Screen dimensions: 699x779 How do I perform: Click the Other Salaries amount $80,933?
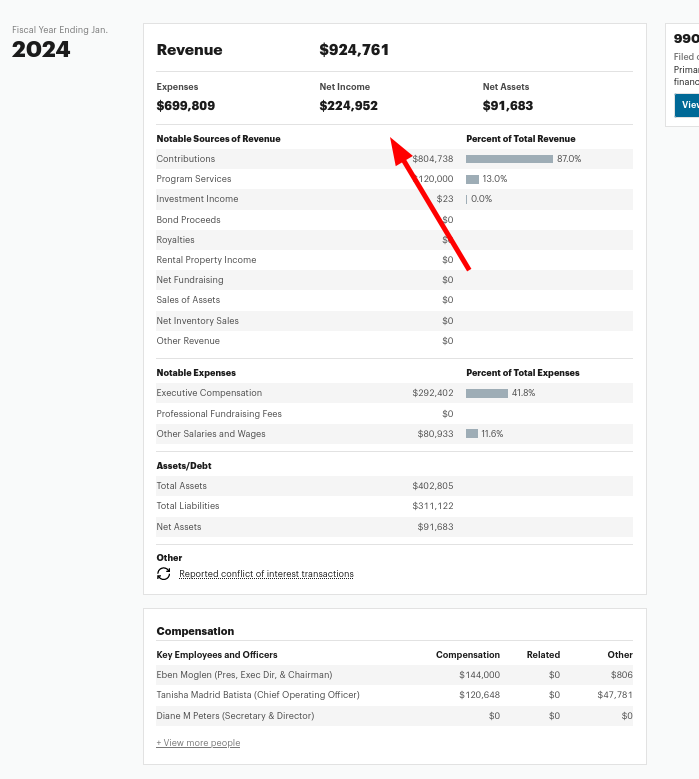[435, 434]
